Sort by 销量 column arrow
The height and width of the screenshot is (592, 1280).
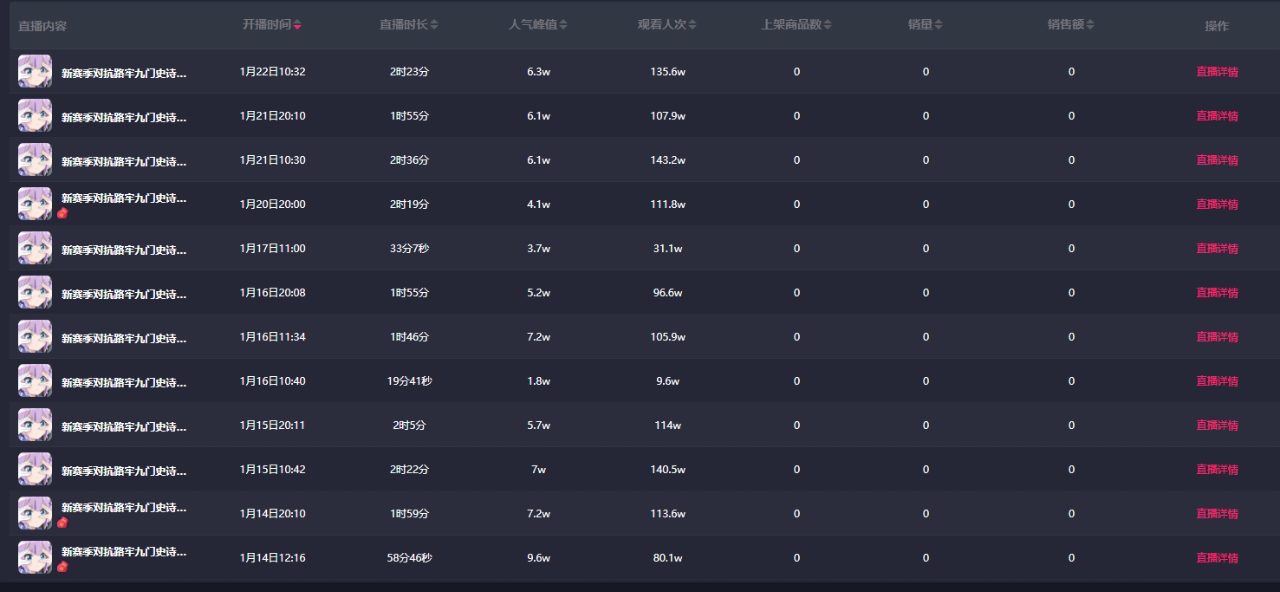(x=939, y=24)
